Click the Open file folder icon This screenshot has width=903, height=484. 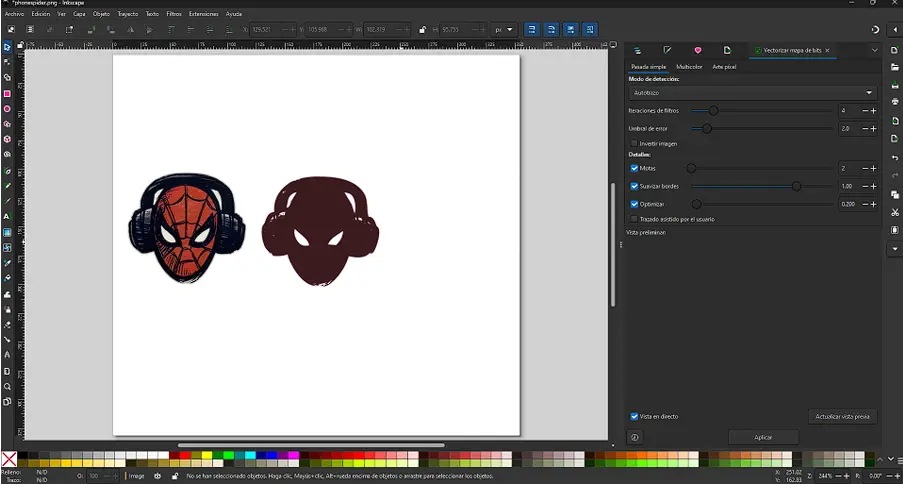(894, 67)
